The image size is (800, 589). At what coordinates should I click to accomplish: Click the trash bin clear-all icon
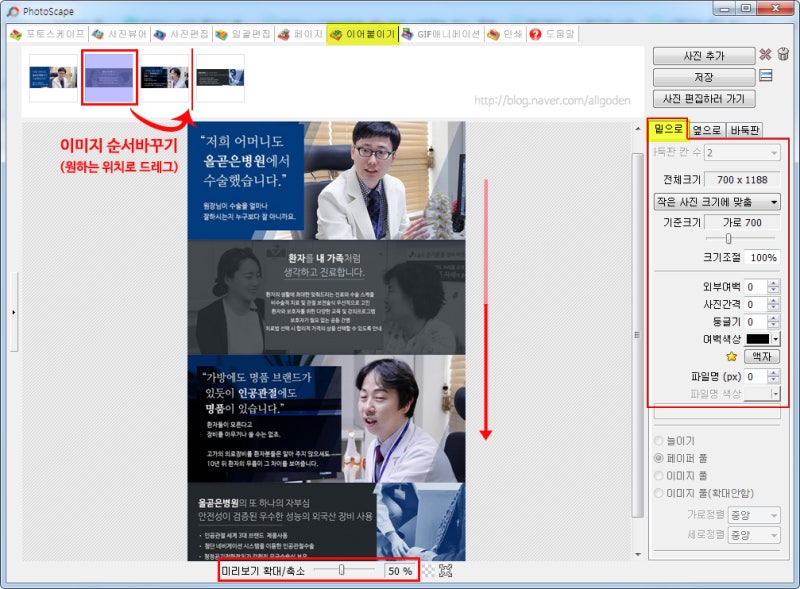(783, 54)
